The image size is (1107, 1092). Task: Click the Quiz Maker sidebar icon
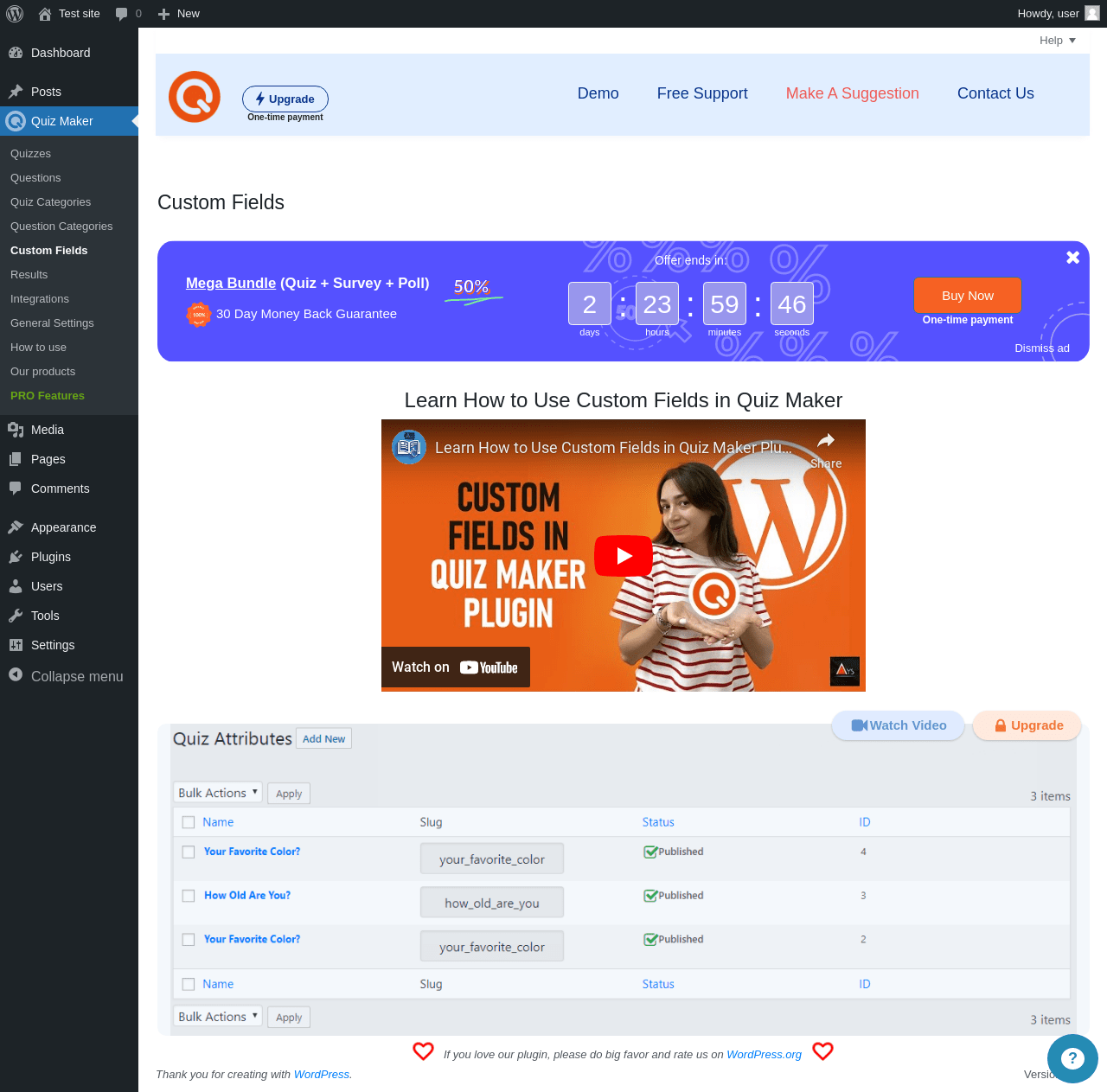click(x=16, y=121)
